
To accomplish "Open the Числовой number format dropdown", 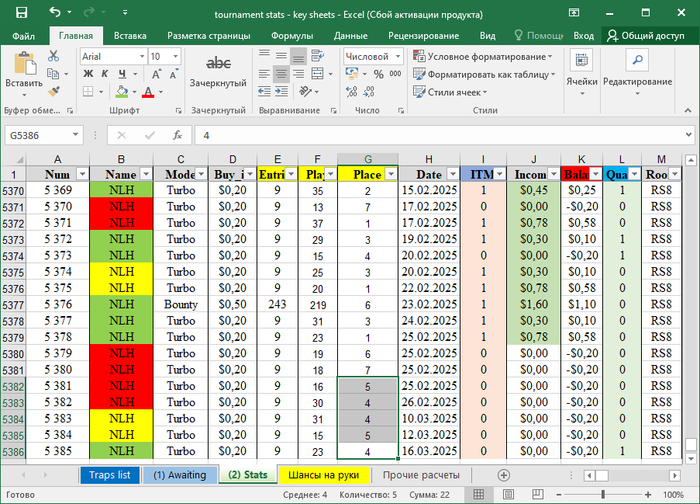I will 398,57.
